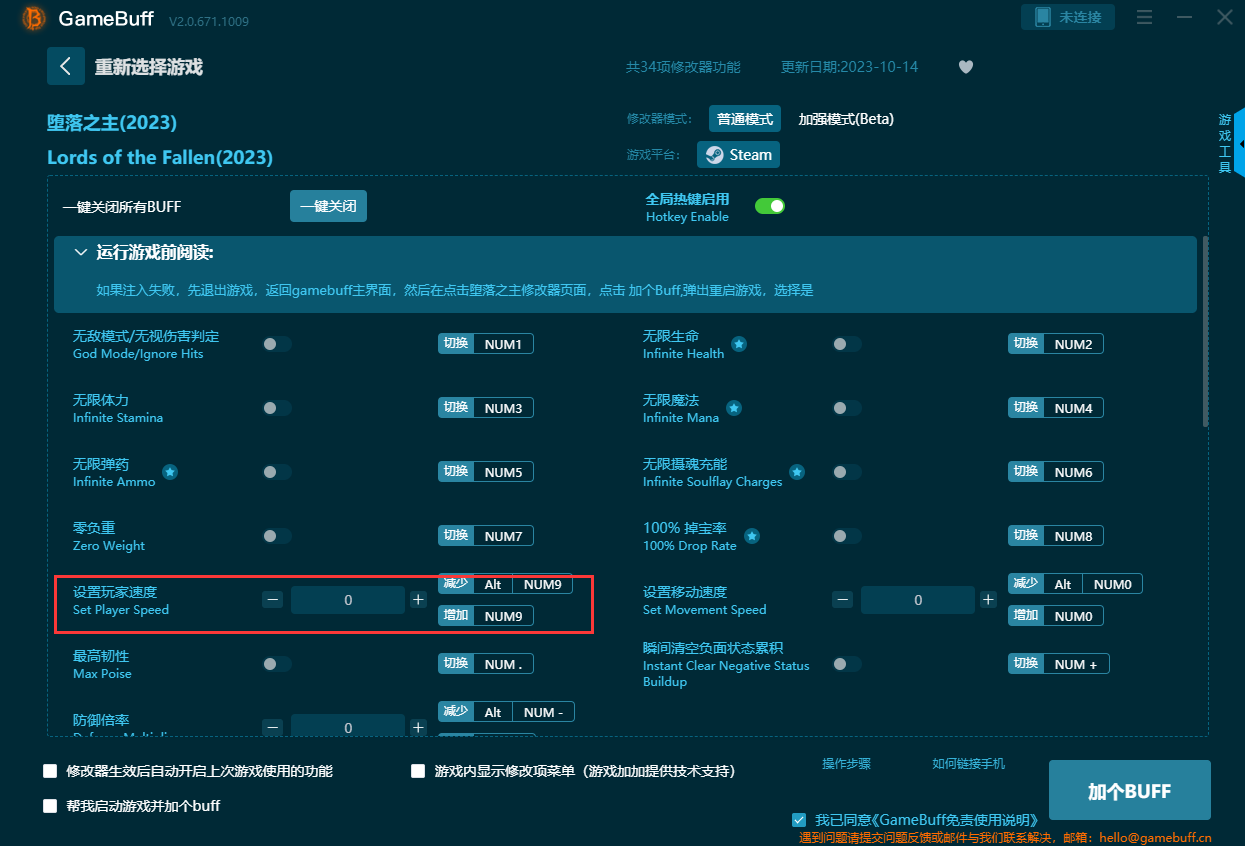1245x846 pixels.
Task: Toggle Infinite Ammo on
Action: [277, 472]
